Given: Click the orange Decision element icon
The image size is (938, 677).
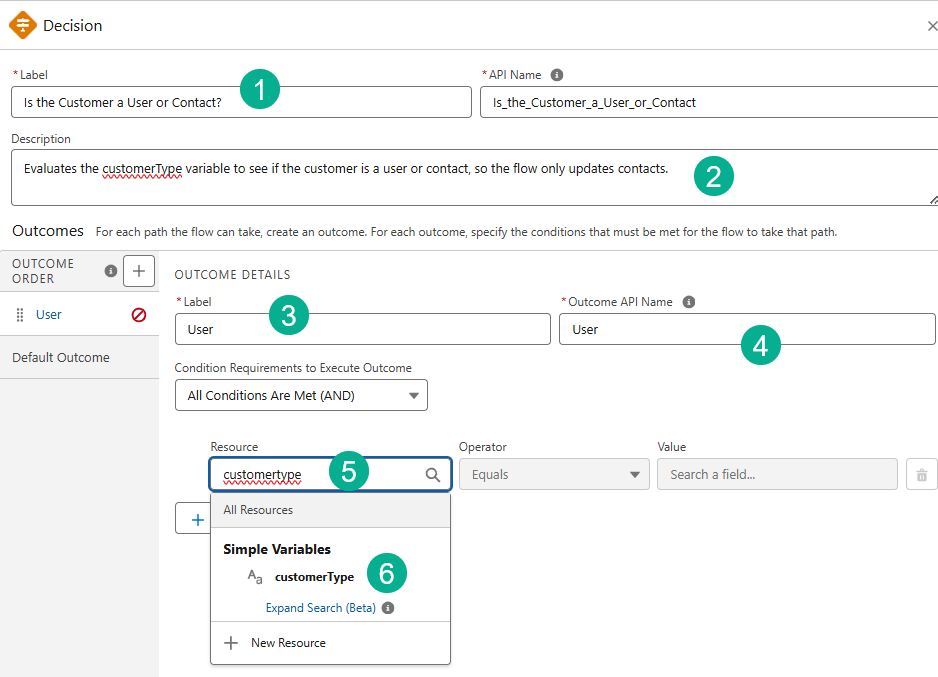Looking at the screenshot, I should [23, 25].
